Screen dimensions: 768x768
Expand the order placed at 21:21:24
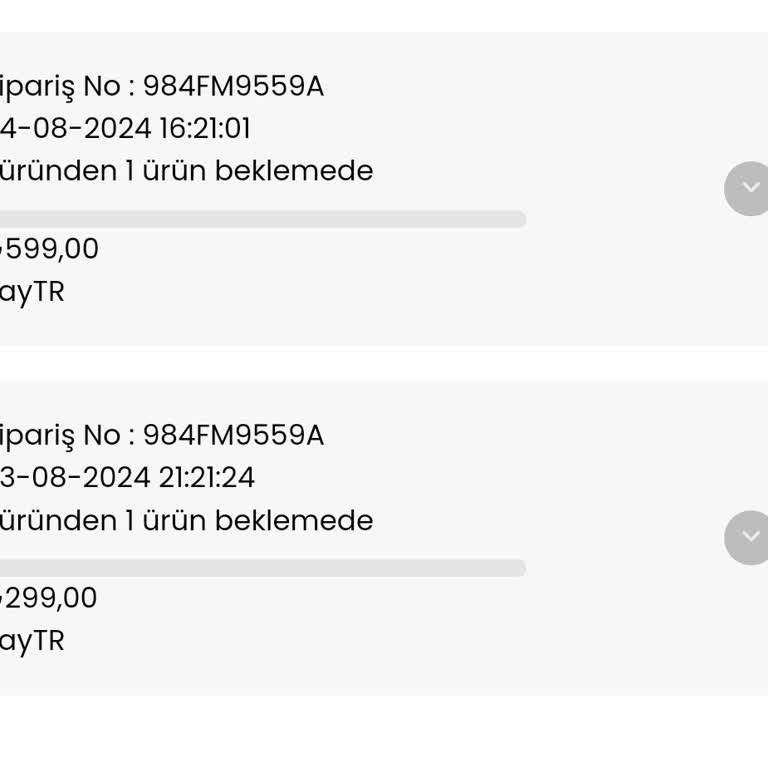[749, 537]
